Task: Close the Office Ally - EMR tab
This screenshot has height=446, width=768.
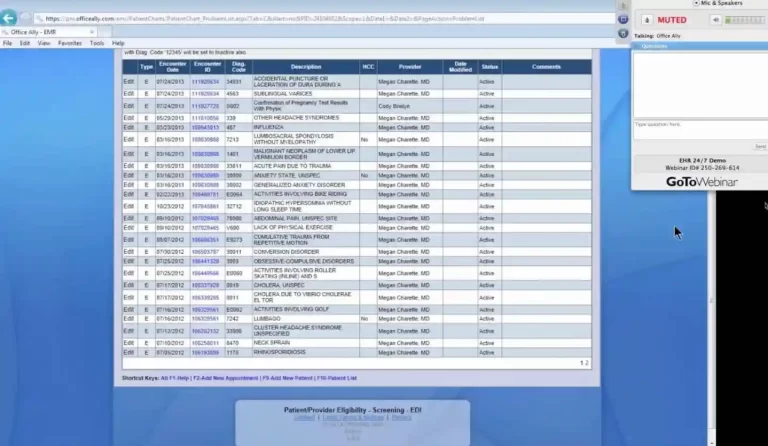Action: click(92, 32)
